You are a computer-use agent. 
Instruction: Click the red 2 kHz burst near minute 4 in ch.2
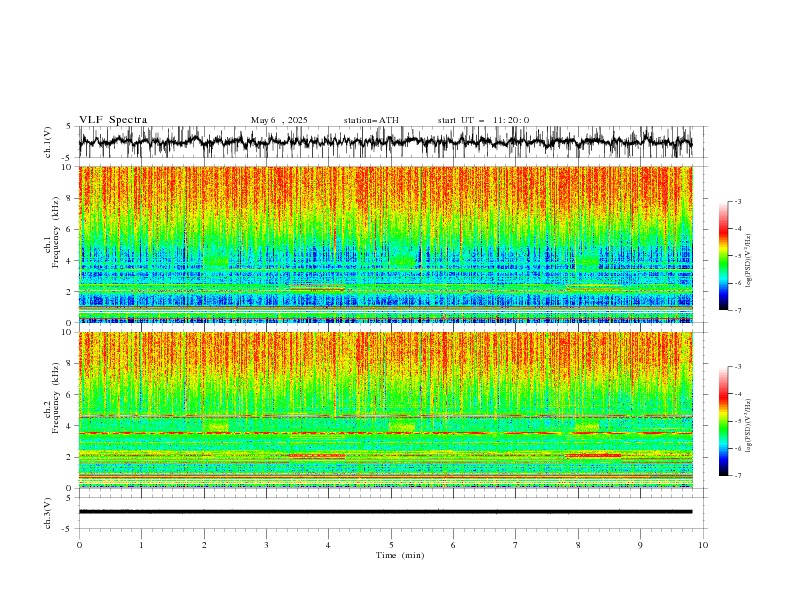pos(317,456)
